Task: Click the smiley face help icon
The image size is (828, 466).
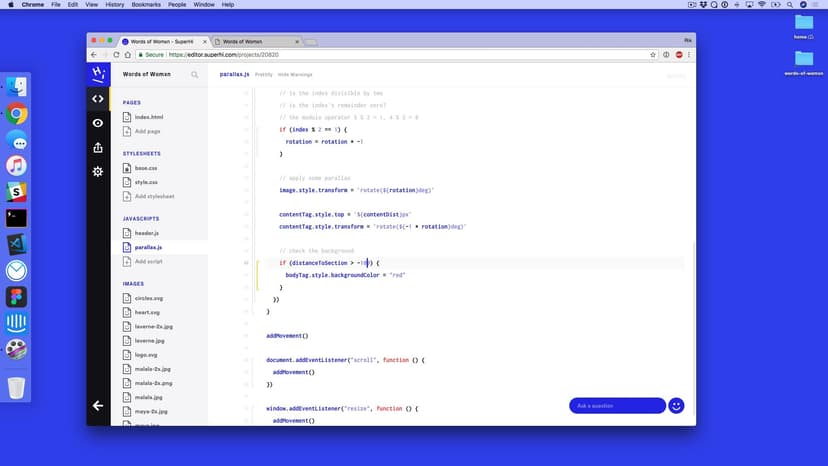Action: [676, 405]
